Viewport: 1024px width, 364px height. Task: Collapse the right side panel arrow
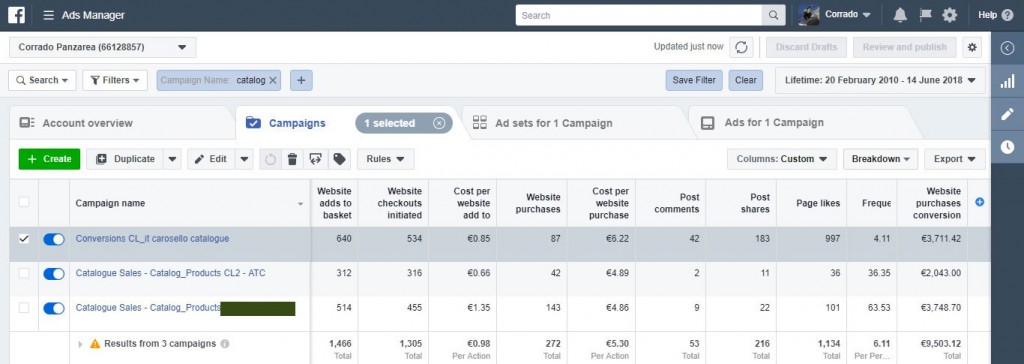(x=1008, y=48)
